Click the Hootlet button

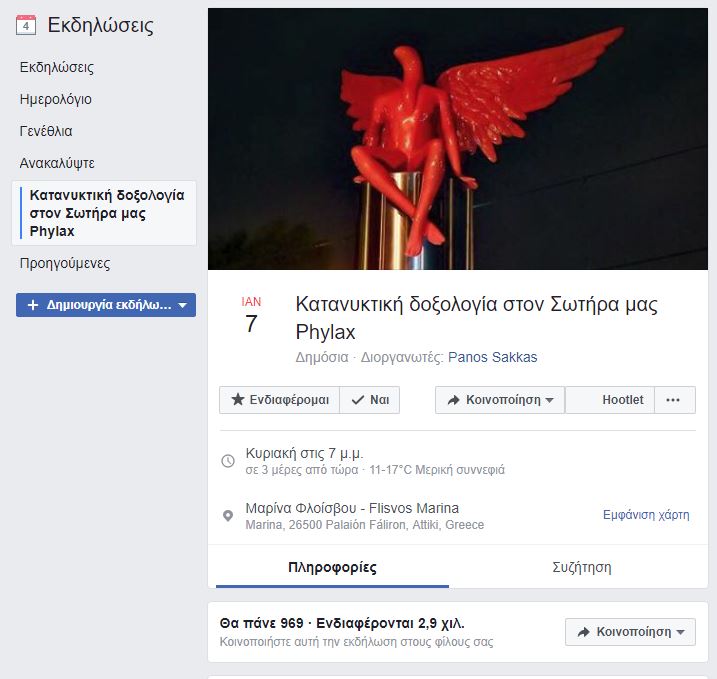pos(610,400)
